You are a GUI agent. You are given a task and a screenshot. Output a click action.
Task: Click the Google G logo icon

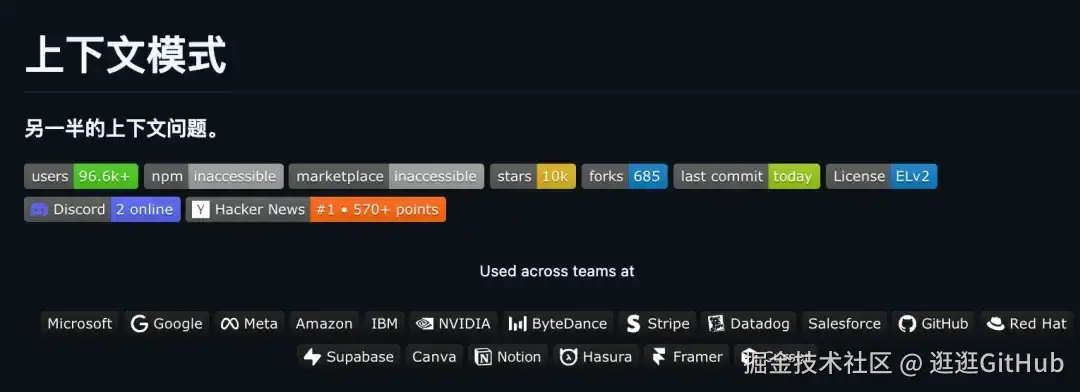tap(139, 324)
